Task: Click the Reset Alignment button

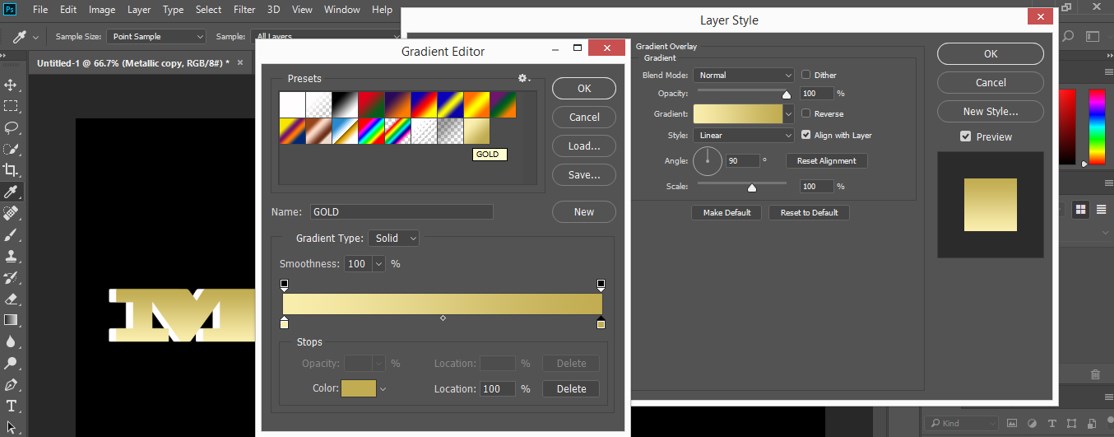Action: [x=826, y=161]
